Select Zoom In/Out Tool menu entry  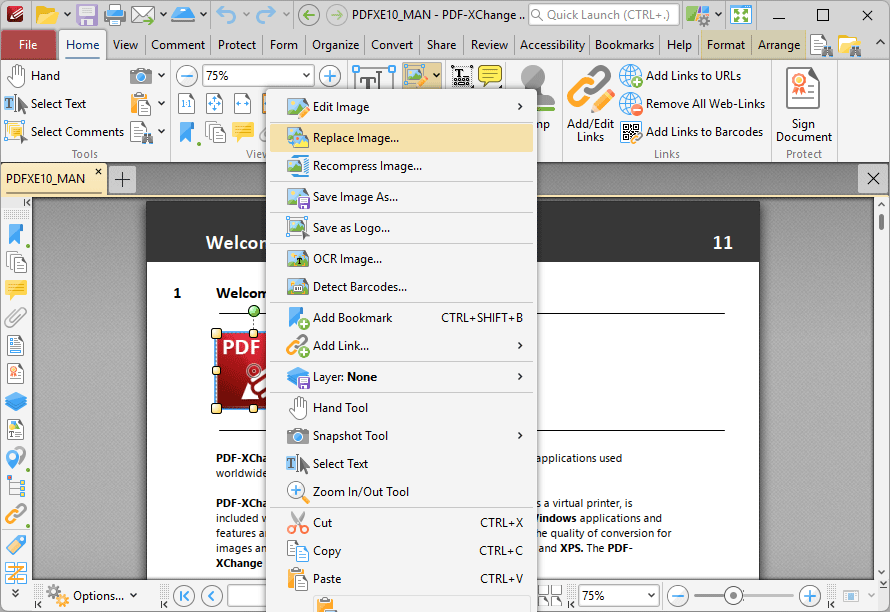click(401, 492)
